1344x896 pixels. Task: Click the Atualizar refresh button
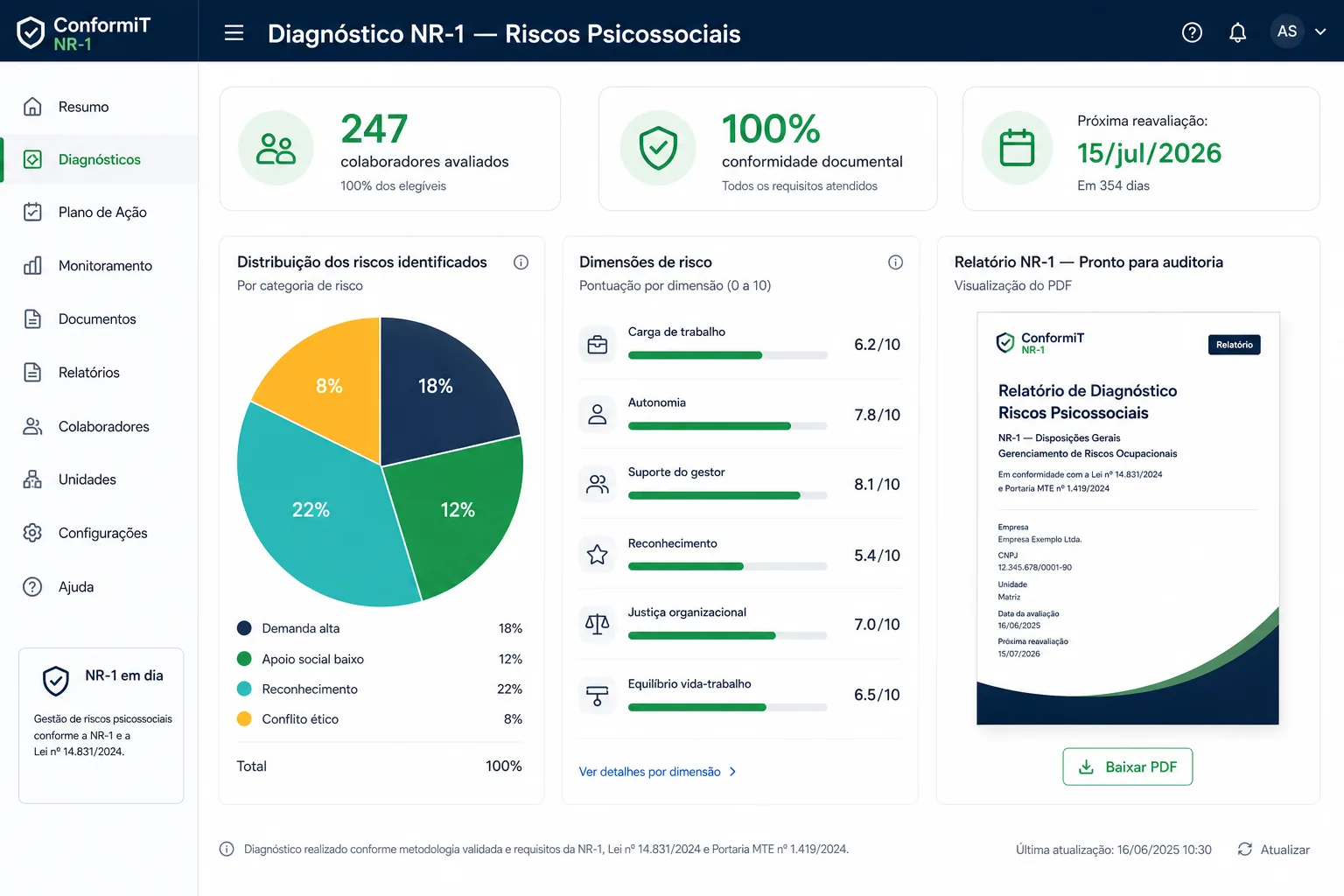point(1273,850)
